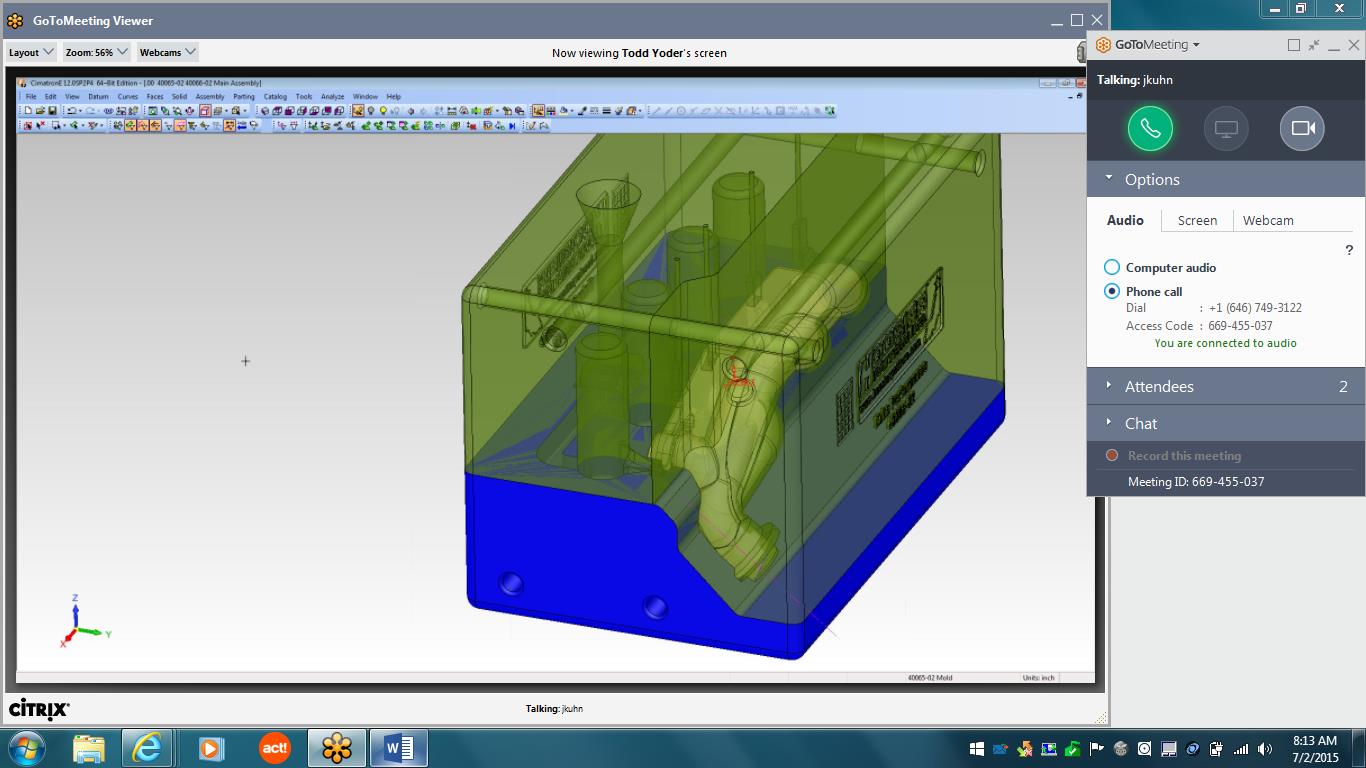This screenshot has height=768, width=1366.
Task: Open the Zoom 56% dropdown
Action: [x=96, y=52]
